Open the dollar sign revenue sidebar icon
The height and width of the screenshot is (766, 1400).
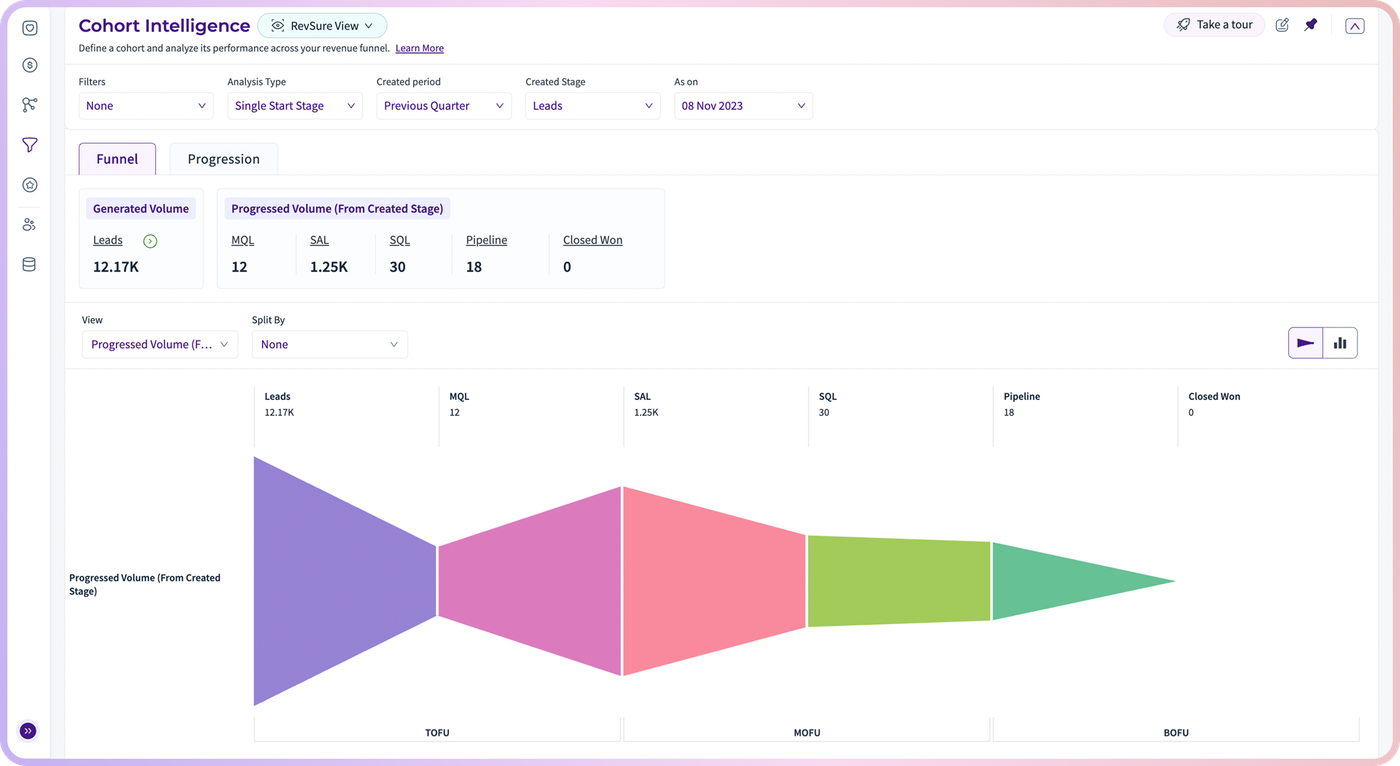coord(30,65)
